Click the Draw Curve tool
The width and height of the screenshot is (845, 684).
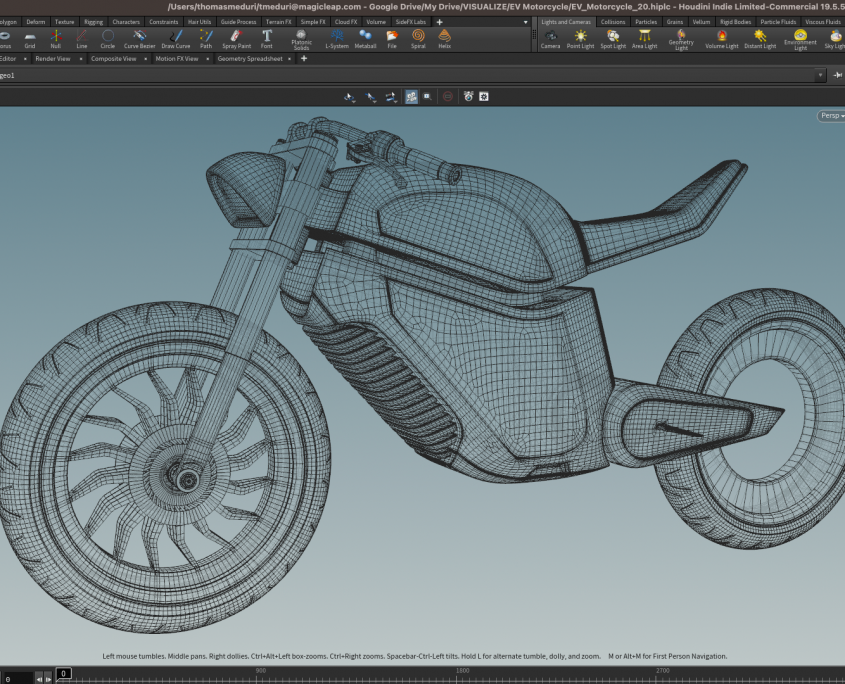(176, 38)
